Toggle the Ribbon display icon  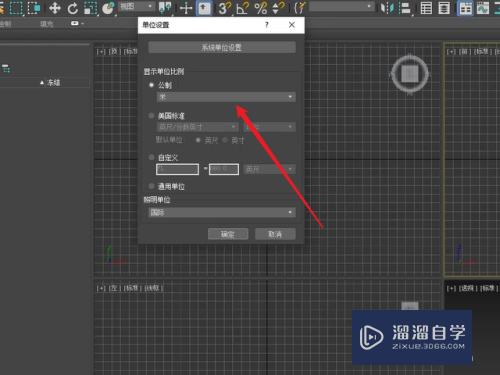[465, 8]
